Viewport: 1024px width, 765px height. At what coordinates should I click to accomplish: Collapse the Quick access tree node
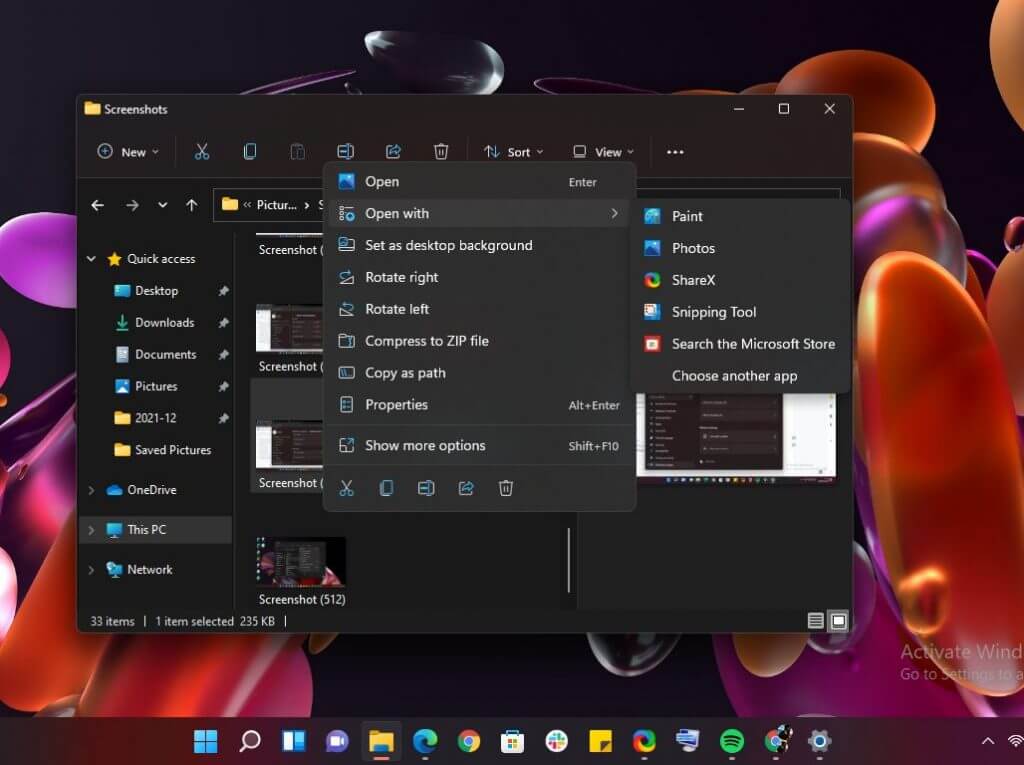click(91, 259)
